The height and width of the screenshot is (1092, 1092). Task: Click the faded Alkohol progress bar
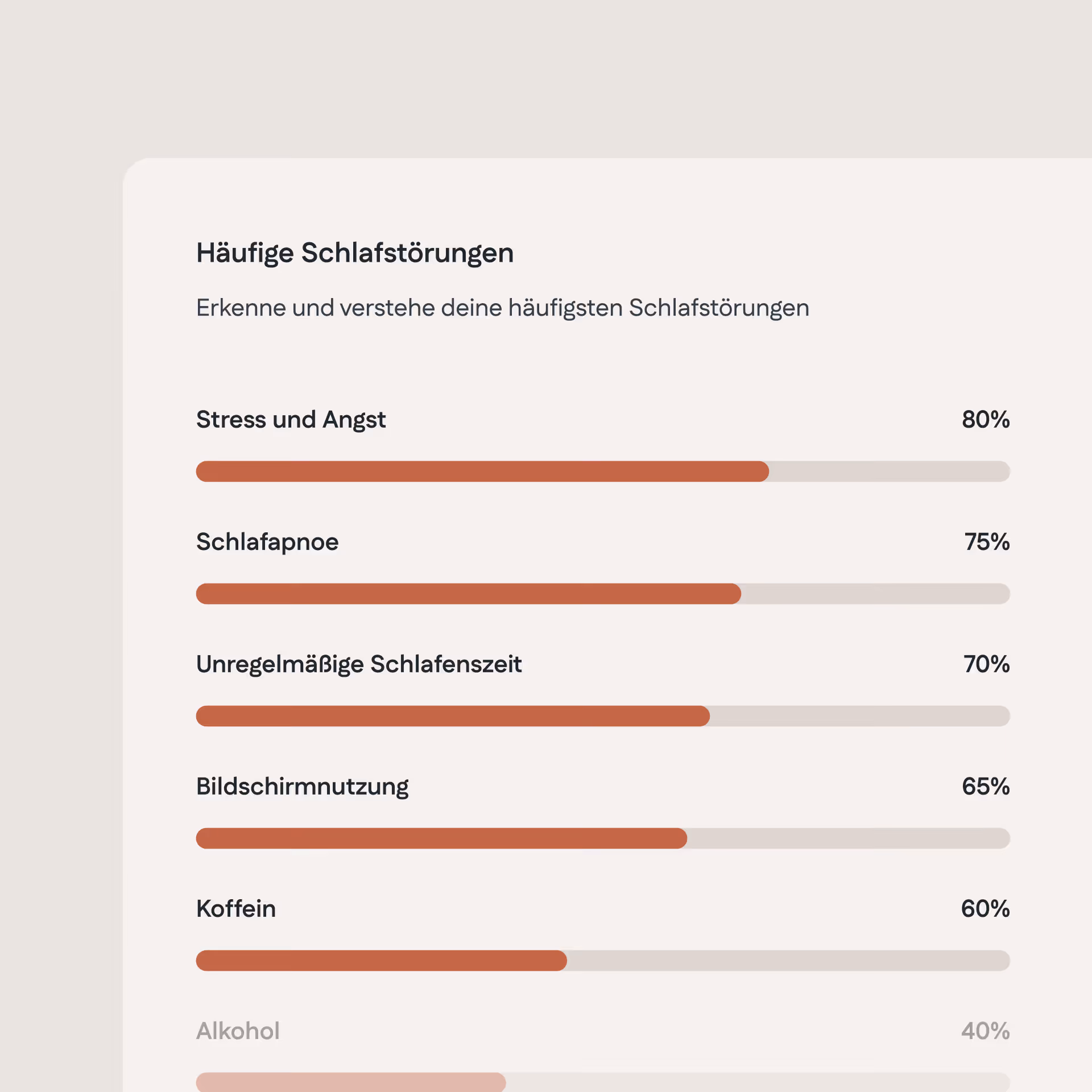(x=603, y=1082)
